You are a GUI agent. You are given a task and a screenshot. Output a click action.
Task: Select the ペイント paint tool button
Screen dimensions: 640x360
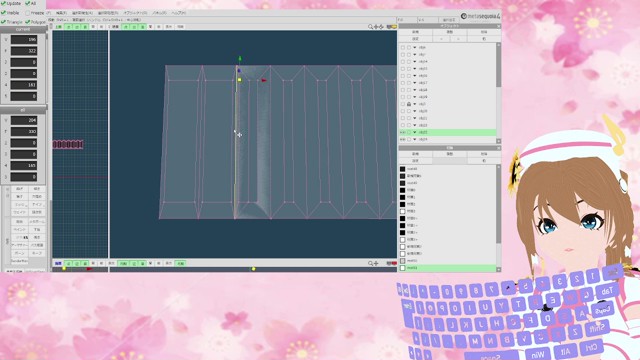(x=19, y=229)
